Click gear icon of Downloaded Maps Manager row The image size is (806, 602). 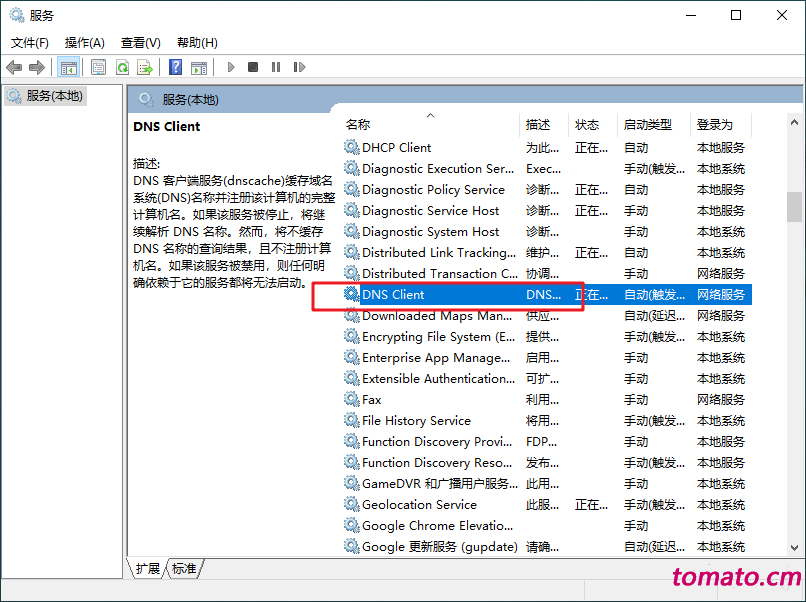(352, 316)
